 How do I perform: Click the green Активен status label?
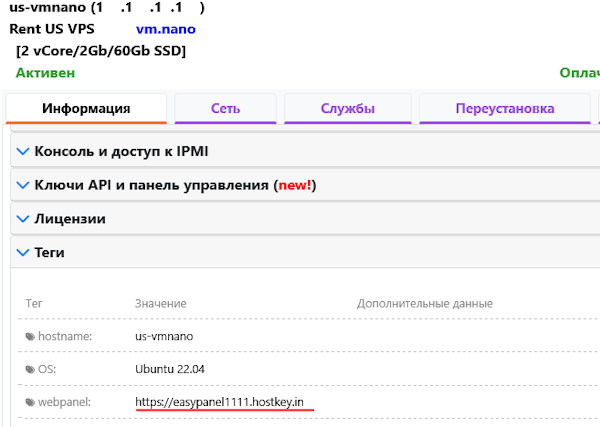pyautogui.click(x=45, y=72)
